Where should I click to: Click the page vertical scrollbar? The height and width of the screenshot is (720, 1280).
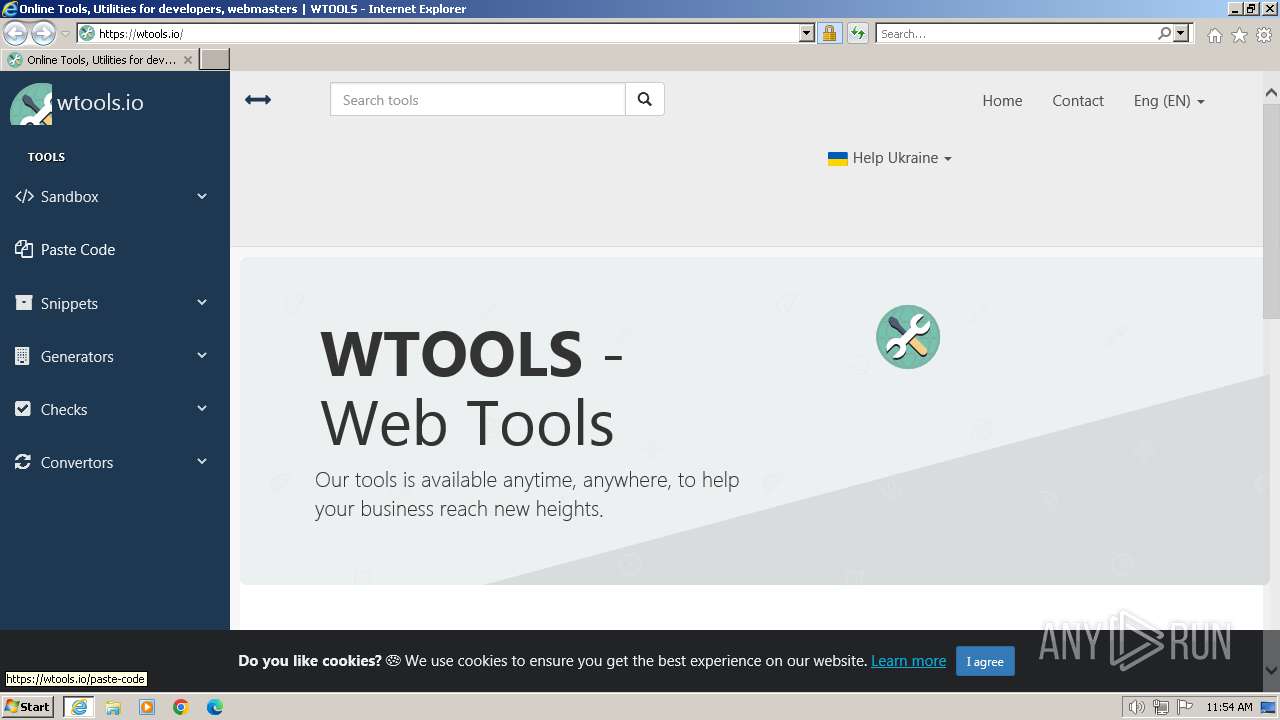1271,210
